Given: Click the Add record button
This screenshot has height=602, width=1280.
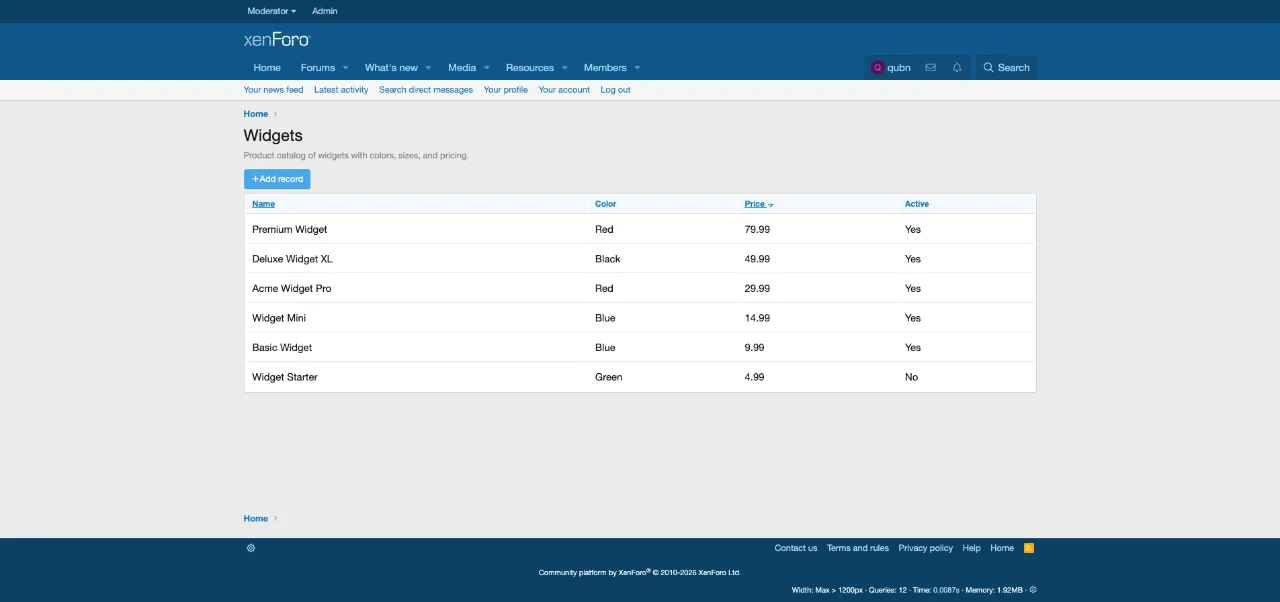Looking at the screenshot, I should click(277, 179).
